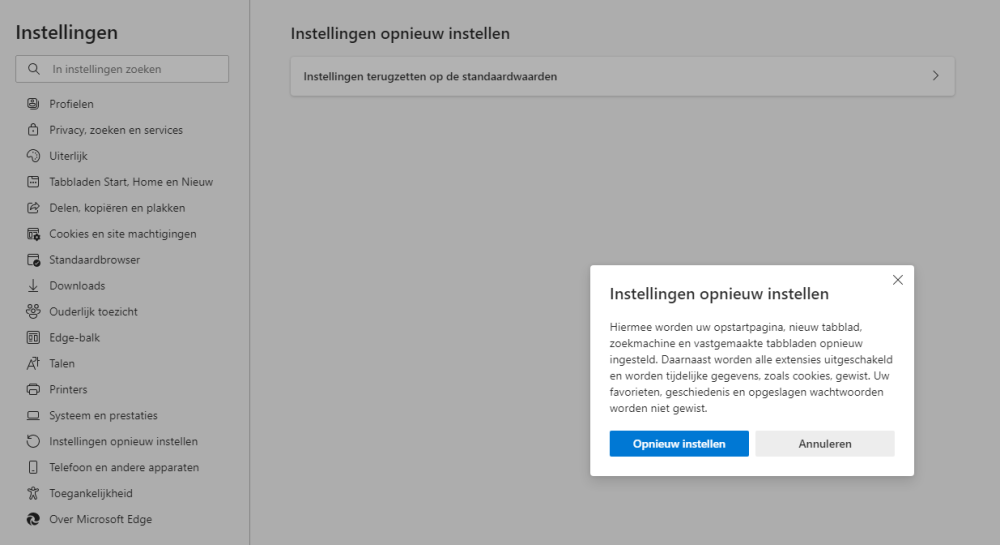The image size is (1000, 545).
Task: Click the Downloads arrow icon
Action: 33,286
